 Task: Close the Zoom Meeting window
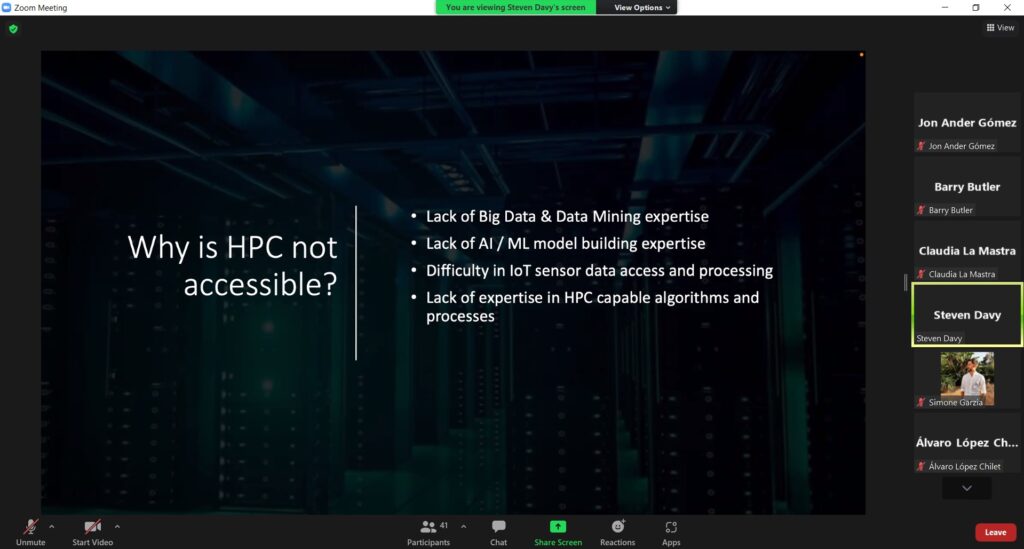click(1007, 7)
